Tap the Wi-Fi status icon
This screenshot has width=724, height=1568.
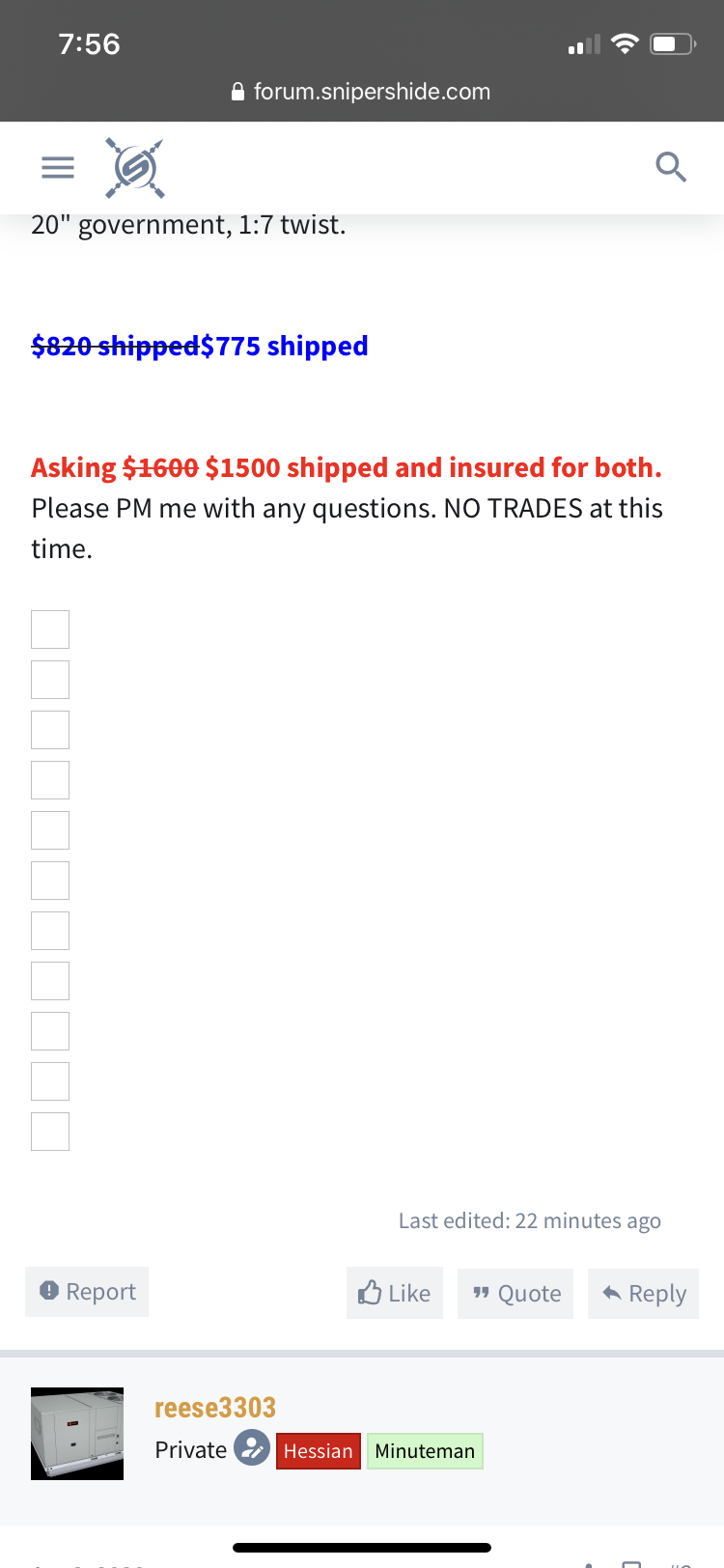[626, 43]
